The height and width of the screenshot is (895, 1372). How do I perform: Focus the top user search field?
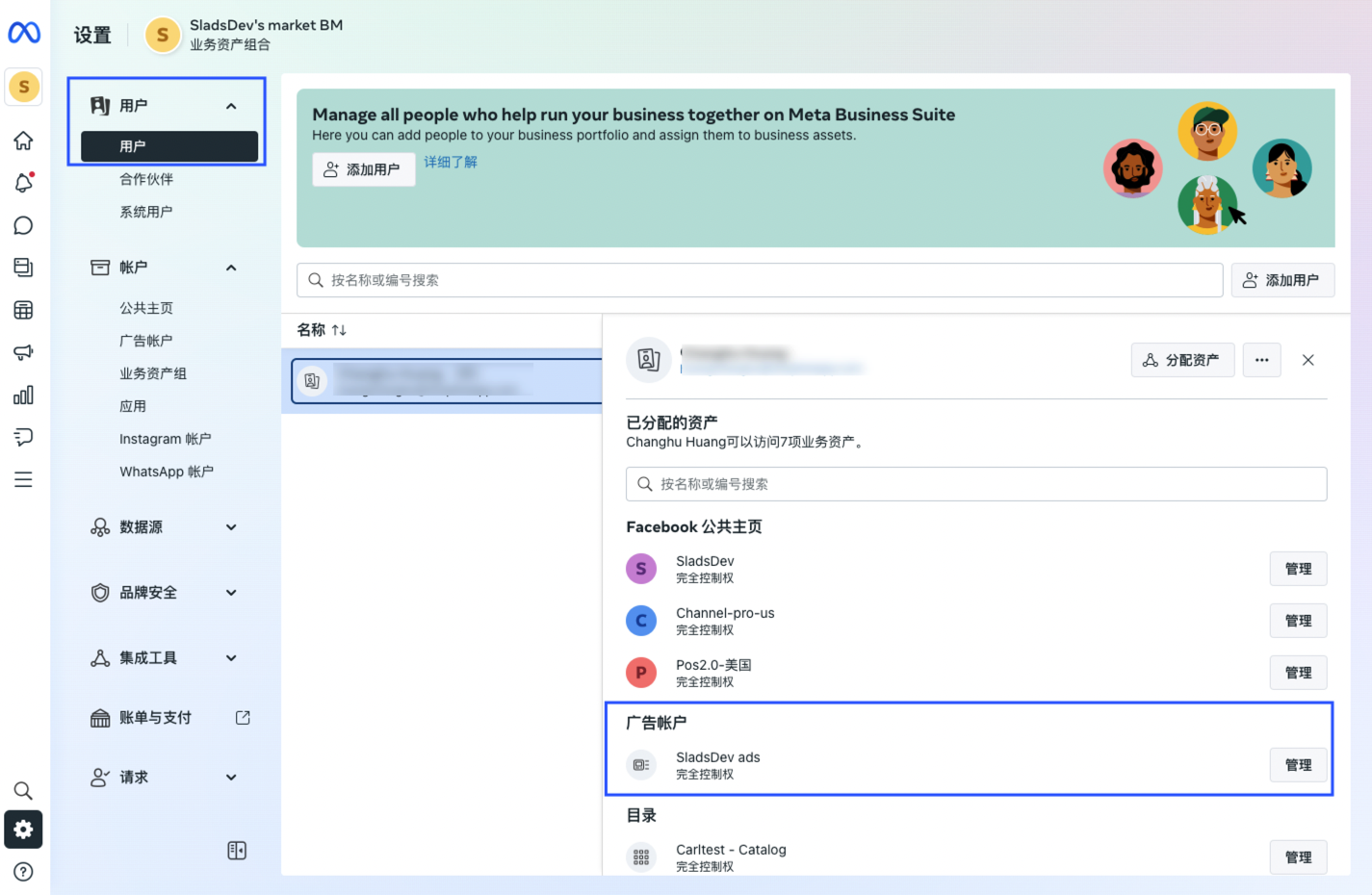pos(760,280)
